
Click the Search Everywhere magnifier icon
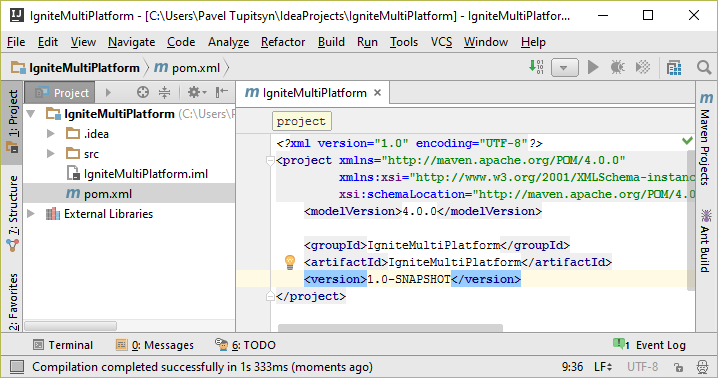(x=704, y=68)
